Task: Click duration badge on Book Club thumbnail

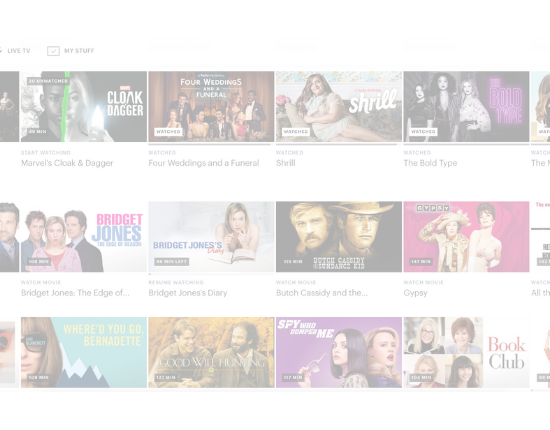Action: point(421,377)
